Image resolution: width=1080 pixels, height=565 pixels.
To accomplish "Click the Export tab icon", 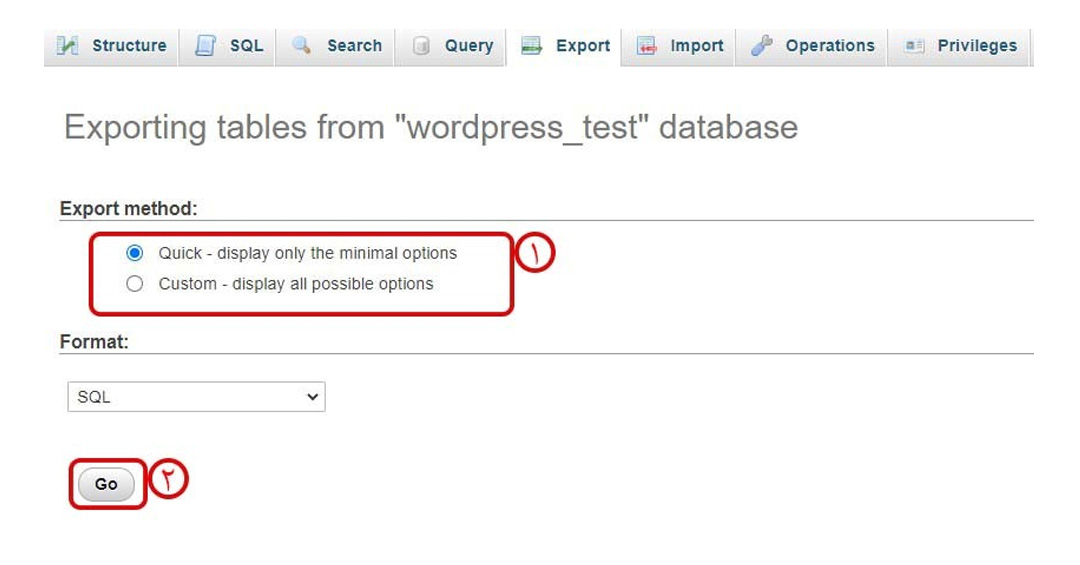I will click(531, 45).
